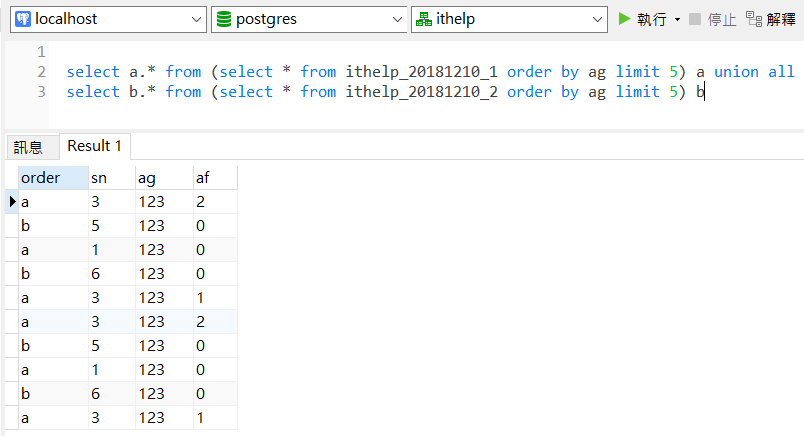Click the af column header
The height and width of the screenshot is (436, 804).
pos(215,178)
